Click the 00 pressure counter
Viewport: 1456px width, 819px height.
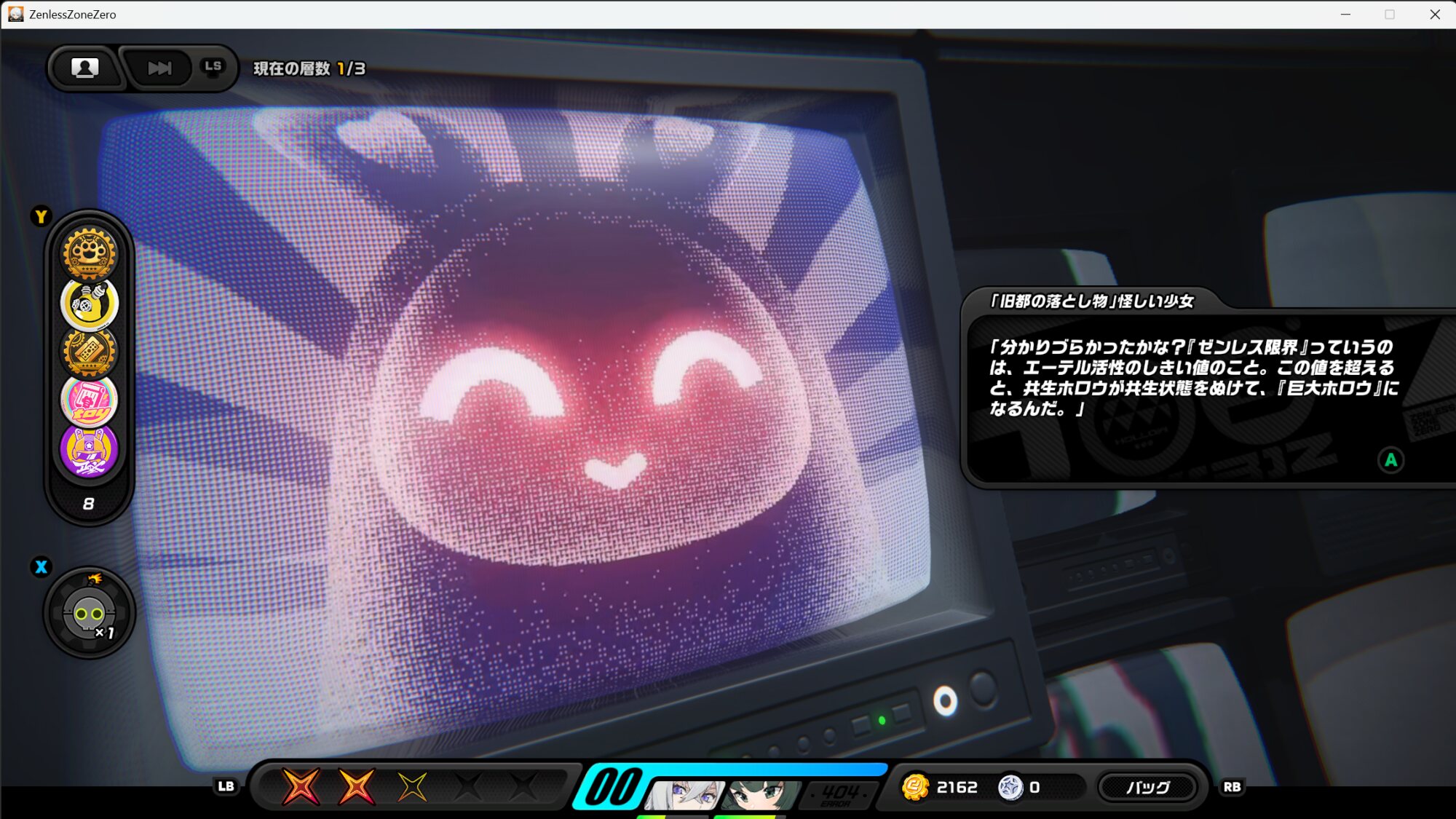click(x=614, y=787)
